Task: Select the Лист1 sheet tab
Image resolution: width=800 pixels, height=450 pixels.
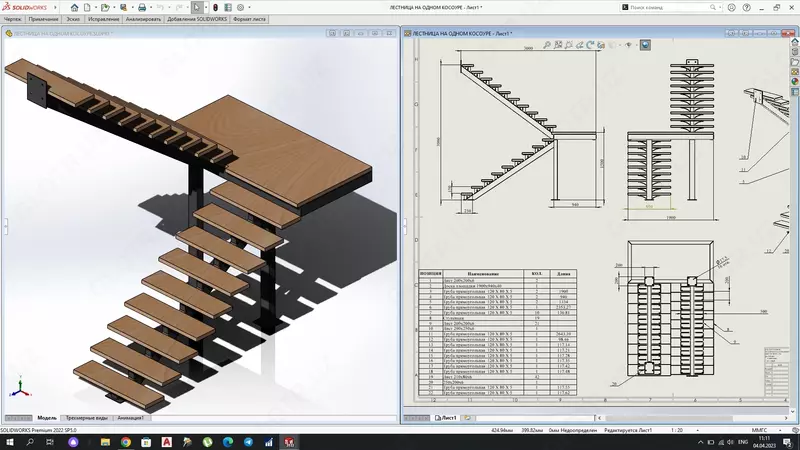Action: click(447, 417)
